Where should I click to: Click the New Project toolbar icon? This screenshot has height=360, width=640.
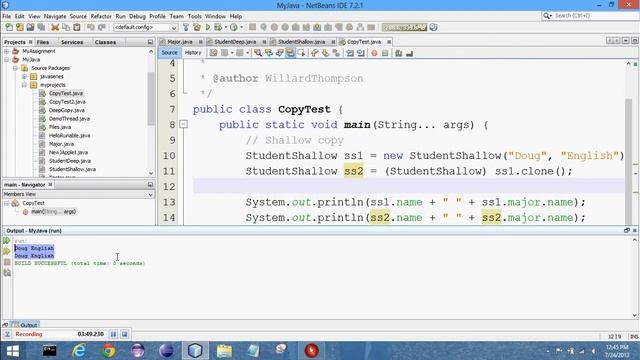pos(20,27)
